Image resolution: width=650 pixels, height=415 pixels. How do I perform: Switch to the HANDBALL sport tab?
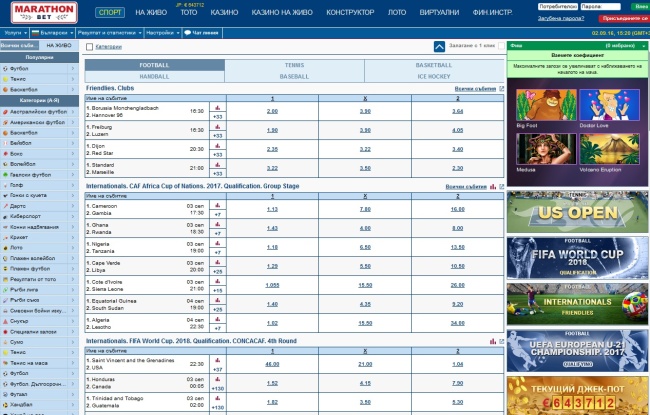pos(154,77)
